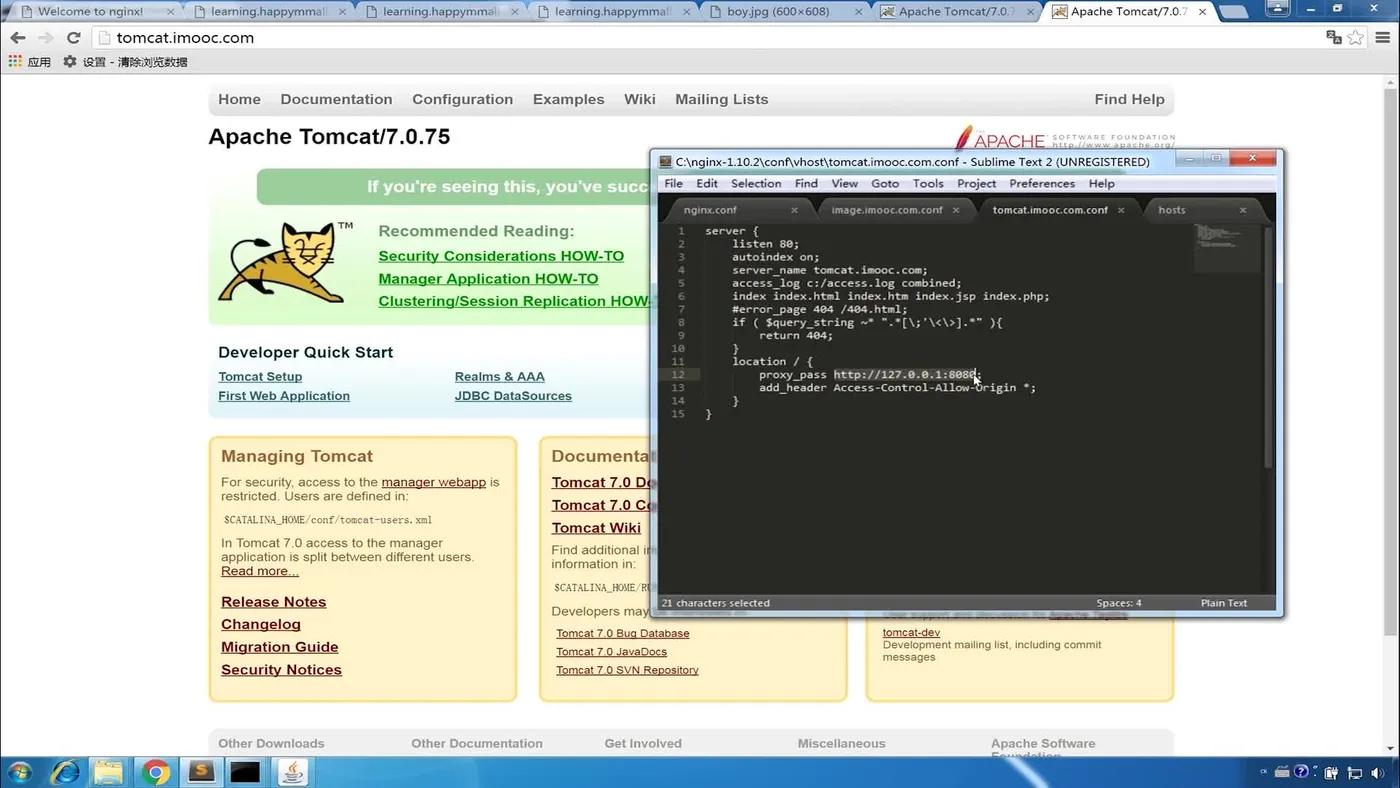Close the image.imooc.com.conf Sublime tab
The image size is (1400, 788).
pyautogui.click(x=956, y=210)
